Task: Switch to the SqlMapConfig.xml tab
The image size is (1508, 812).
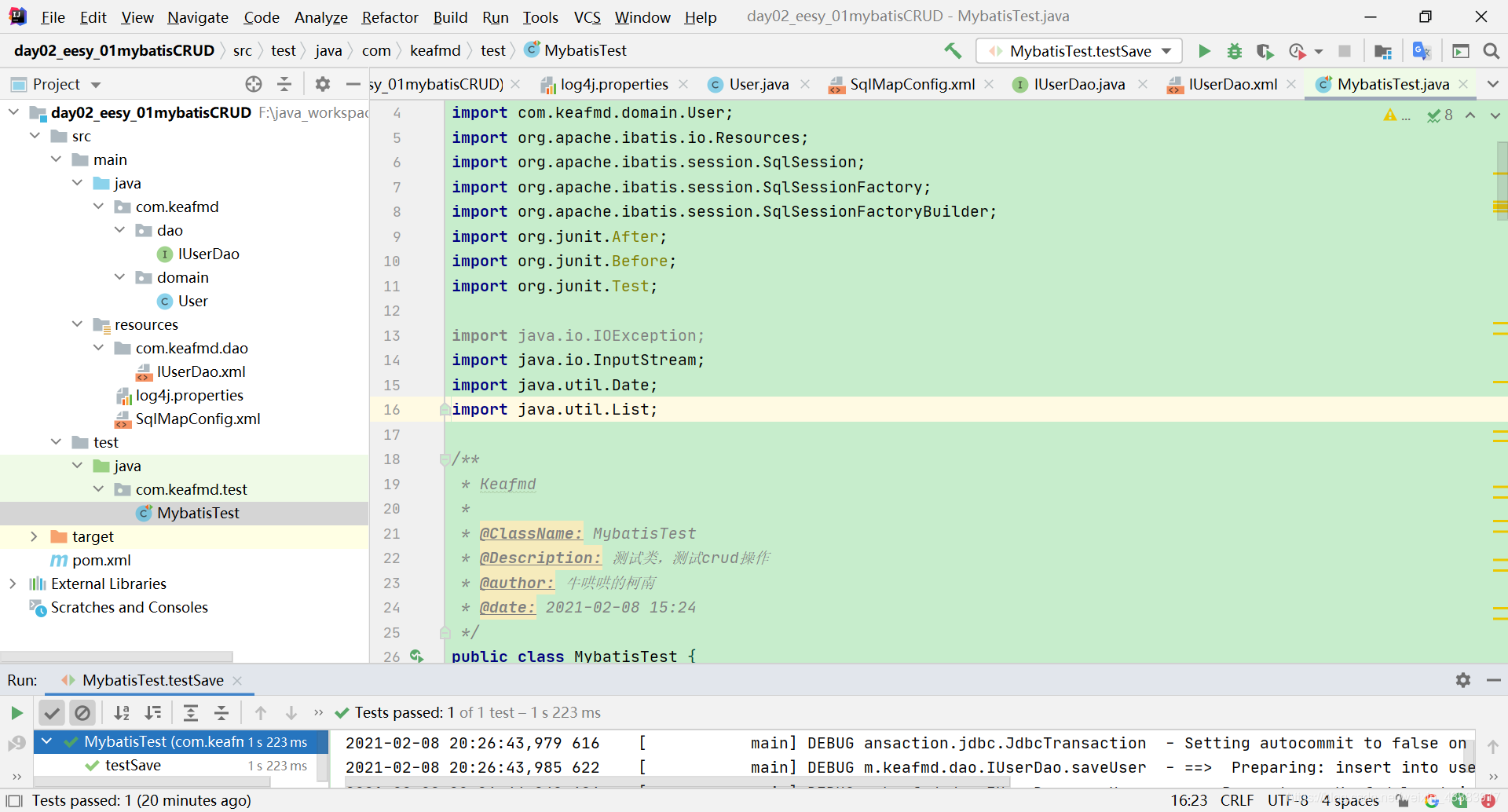Action: 911,84
